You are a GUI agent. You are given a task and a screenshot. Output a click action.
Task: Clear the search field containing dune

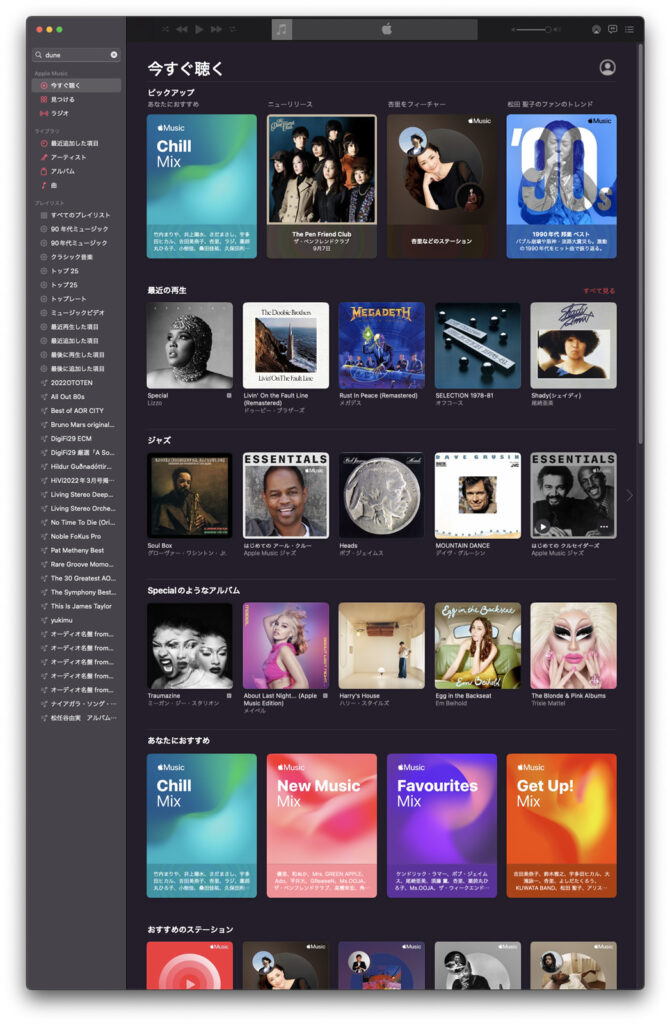click(114, 55)
